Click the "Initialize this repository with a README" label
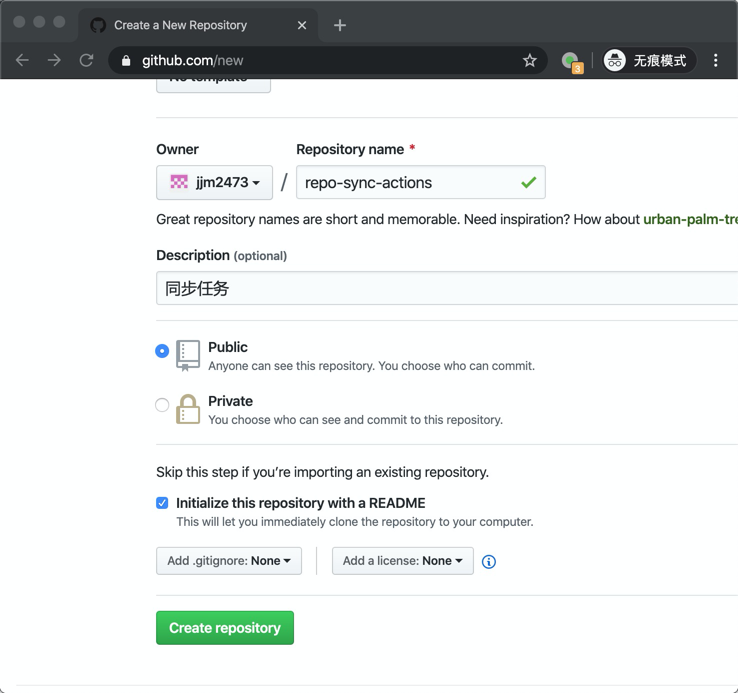Image resolution: width=738 pixels, height=693 pixels. click(x=301, y=503)
